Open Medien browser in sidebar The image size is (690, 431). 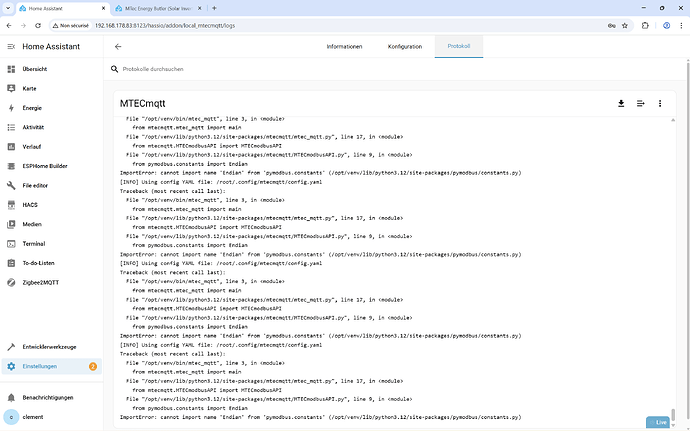[x=51, y=224]
